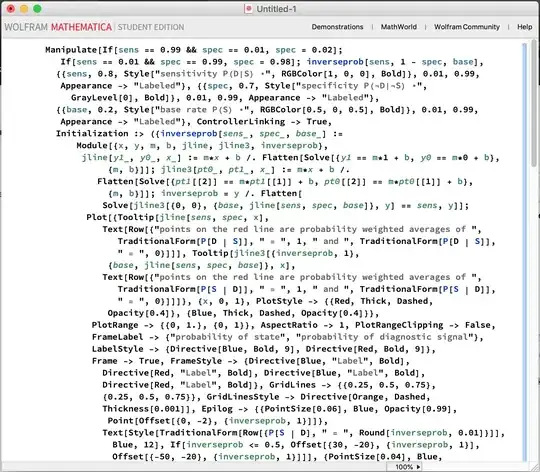Click the Initialization keyword
The image size is (540, 472).
[x=92, y=134]
